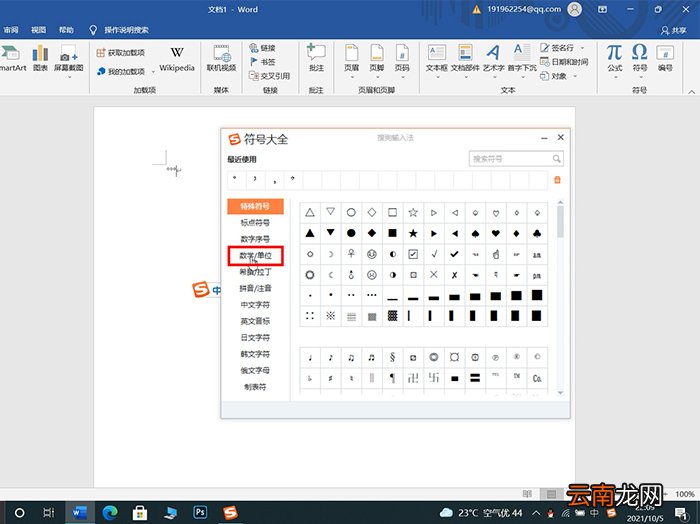Screen dimensions: 700x524
Task: Select the 数字序号 category
Action: pos(255,239)
